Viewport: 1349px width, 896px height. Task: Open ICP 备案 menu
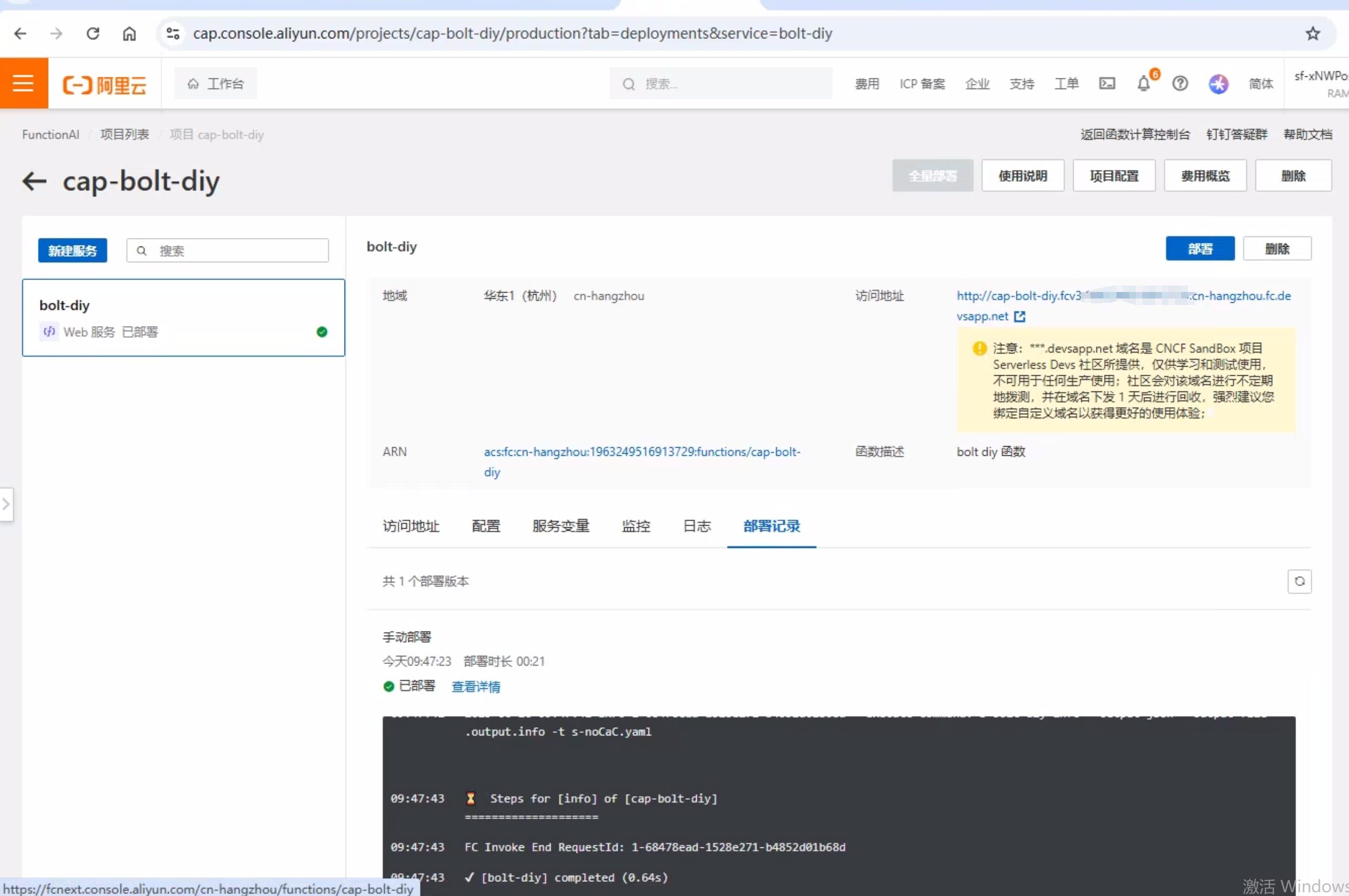click(922, 84)
